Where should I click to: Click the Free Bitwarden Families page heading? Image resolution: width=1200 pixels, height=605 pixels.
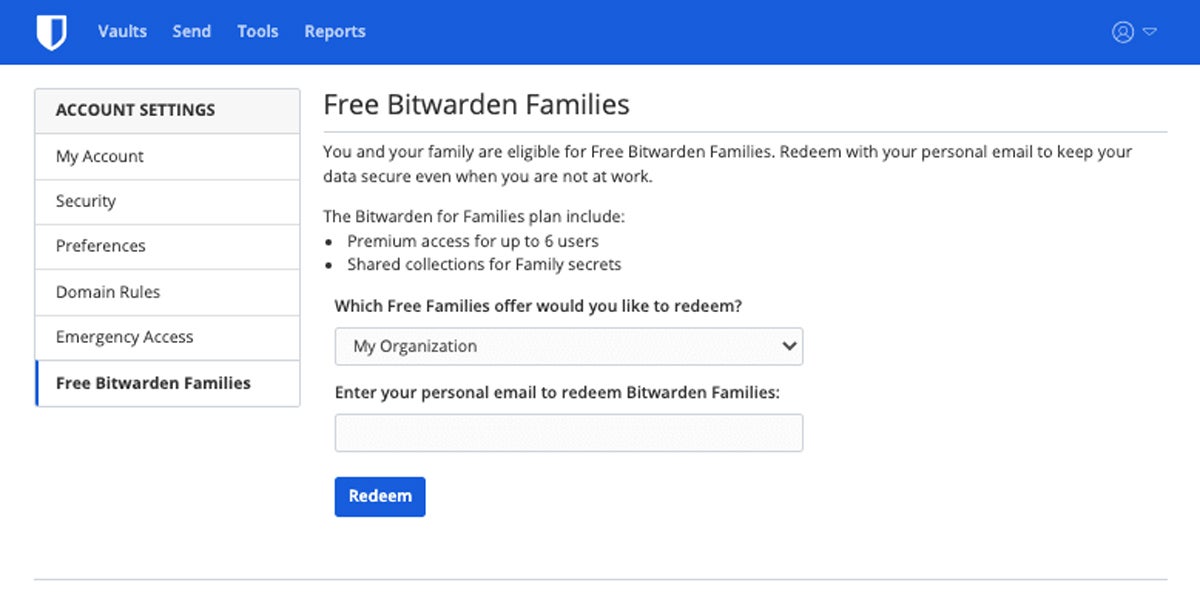pos(477,105)
